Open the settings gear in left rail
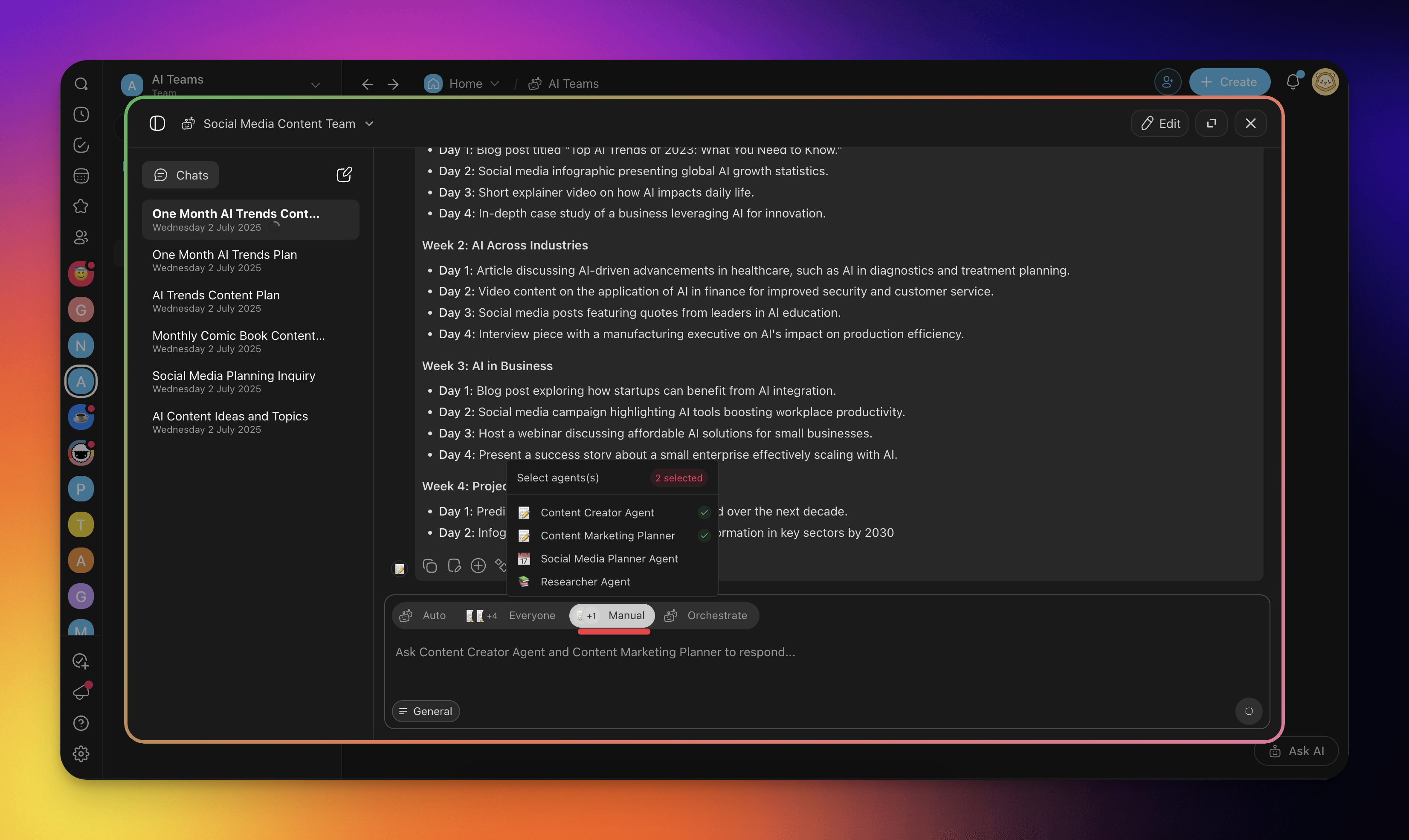The height and width of the screenshot is (840, 1409). [x=81, y=754]
